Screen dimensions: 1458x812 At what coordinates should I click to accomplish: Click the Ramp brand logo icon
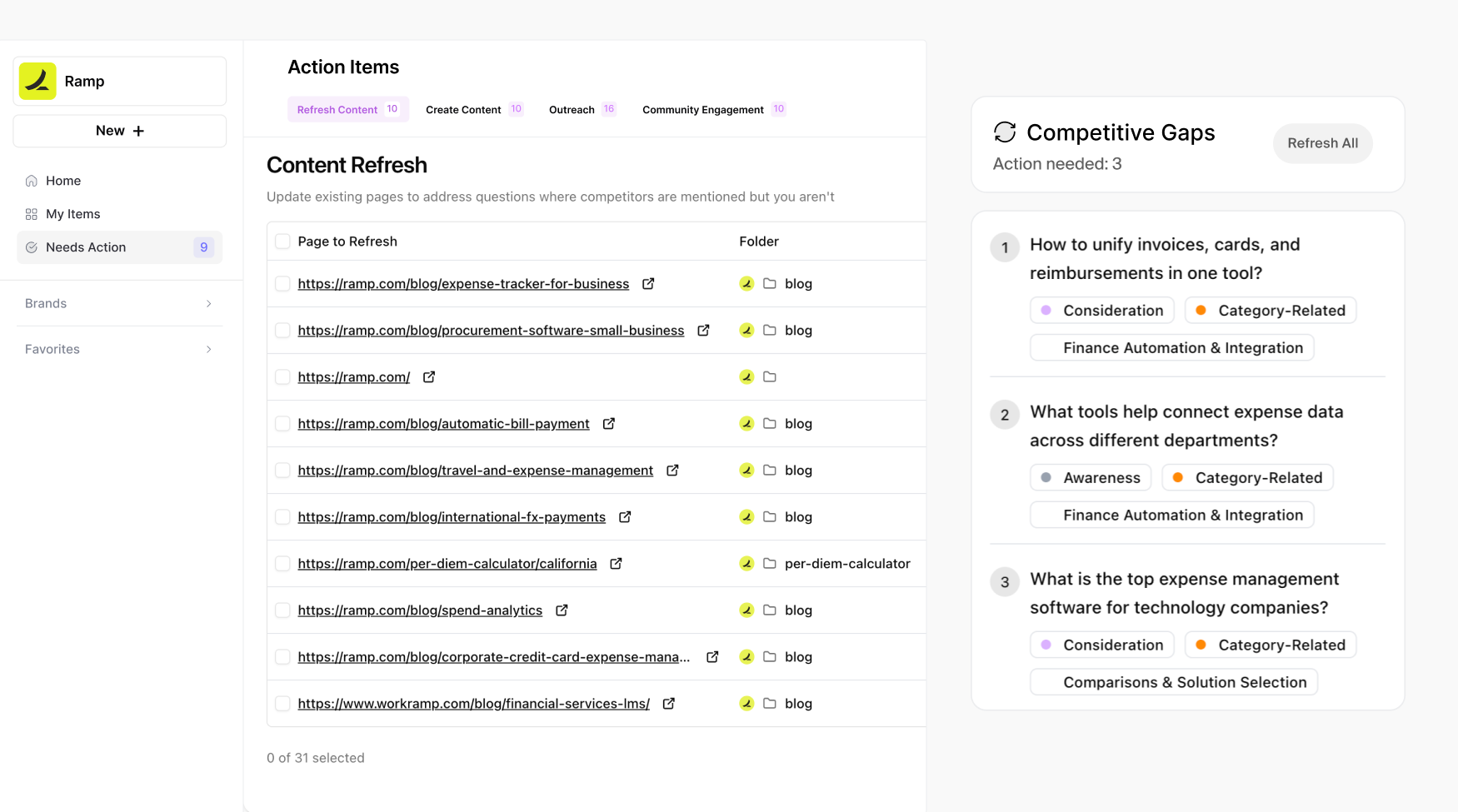coord(37,81)
